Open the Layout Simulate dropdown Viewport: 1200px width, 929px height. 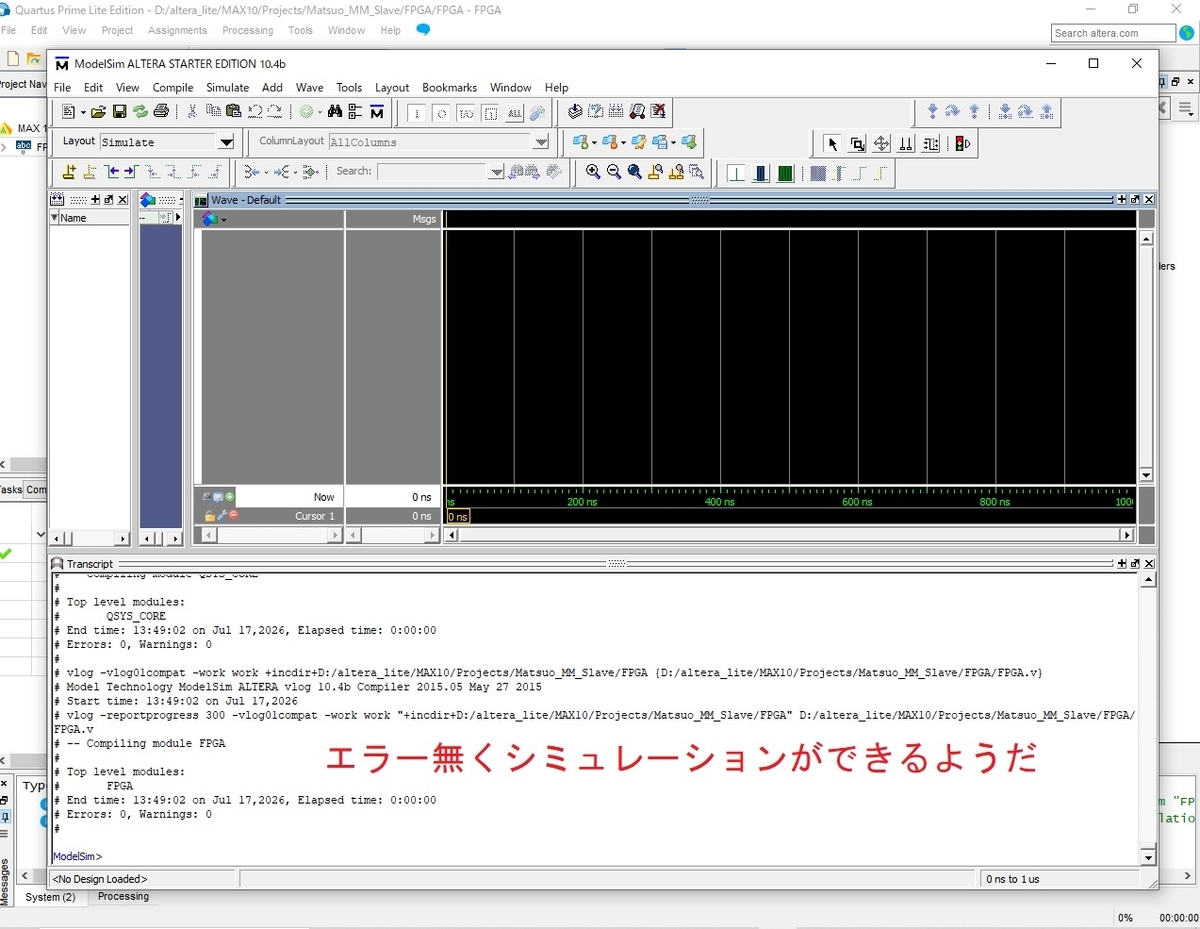[226, 142]
